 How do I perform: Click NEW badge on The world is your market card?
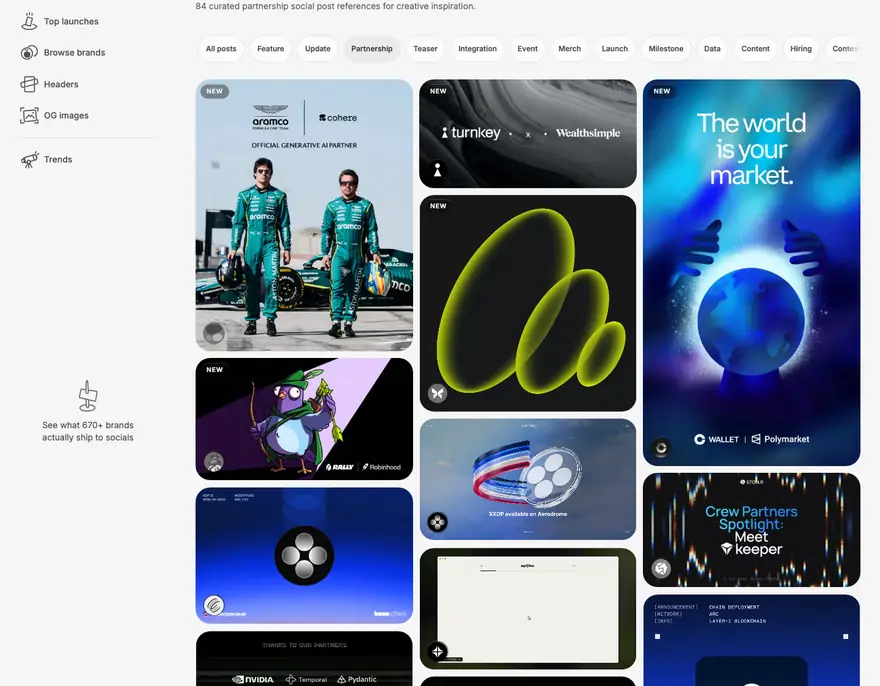click(662, 91)
